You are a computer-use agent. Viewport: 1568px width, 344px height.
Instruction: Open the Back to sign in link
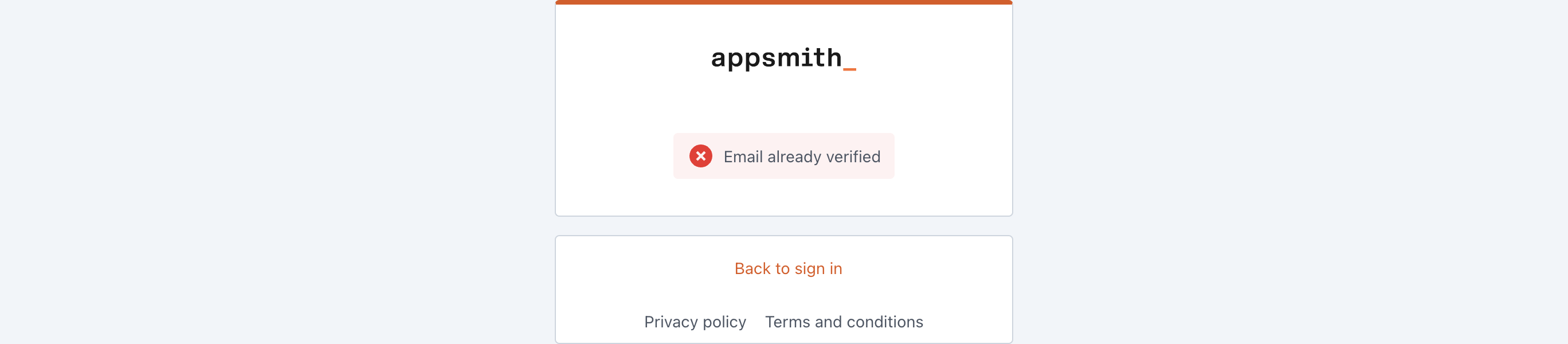[787, 268]
